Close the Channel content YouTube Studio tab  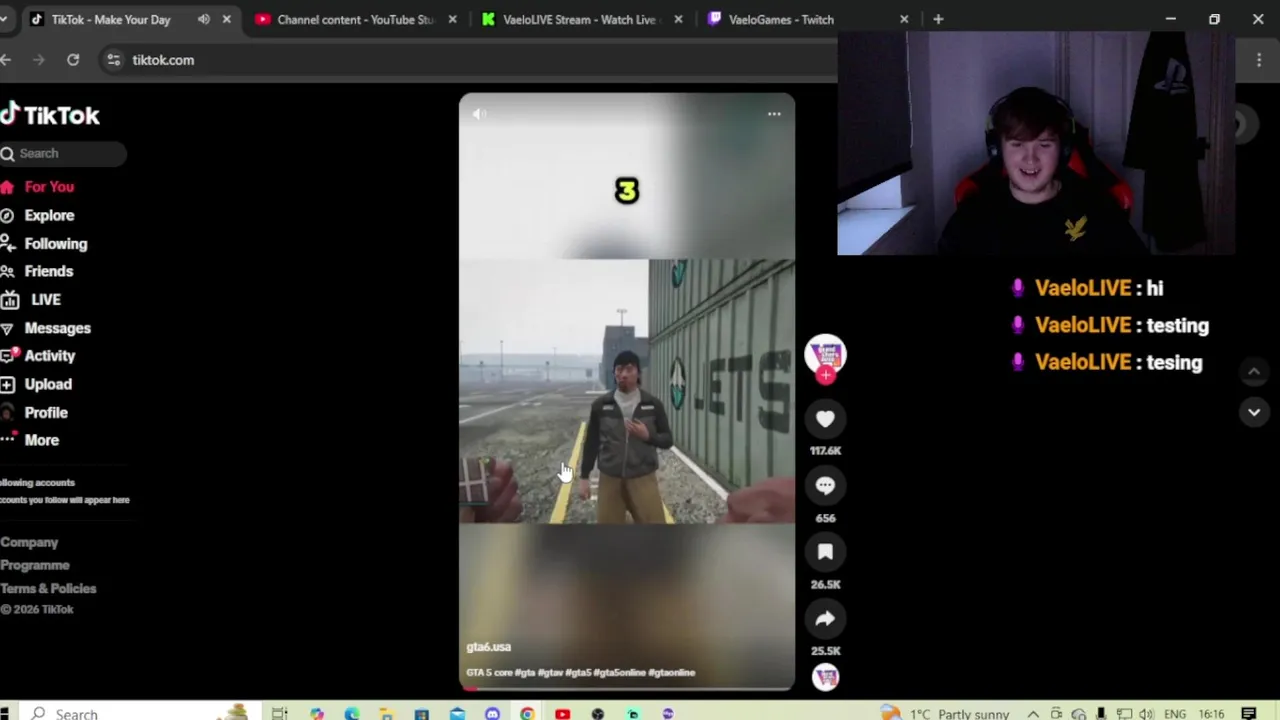[x=453, y=19]
